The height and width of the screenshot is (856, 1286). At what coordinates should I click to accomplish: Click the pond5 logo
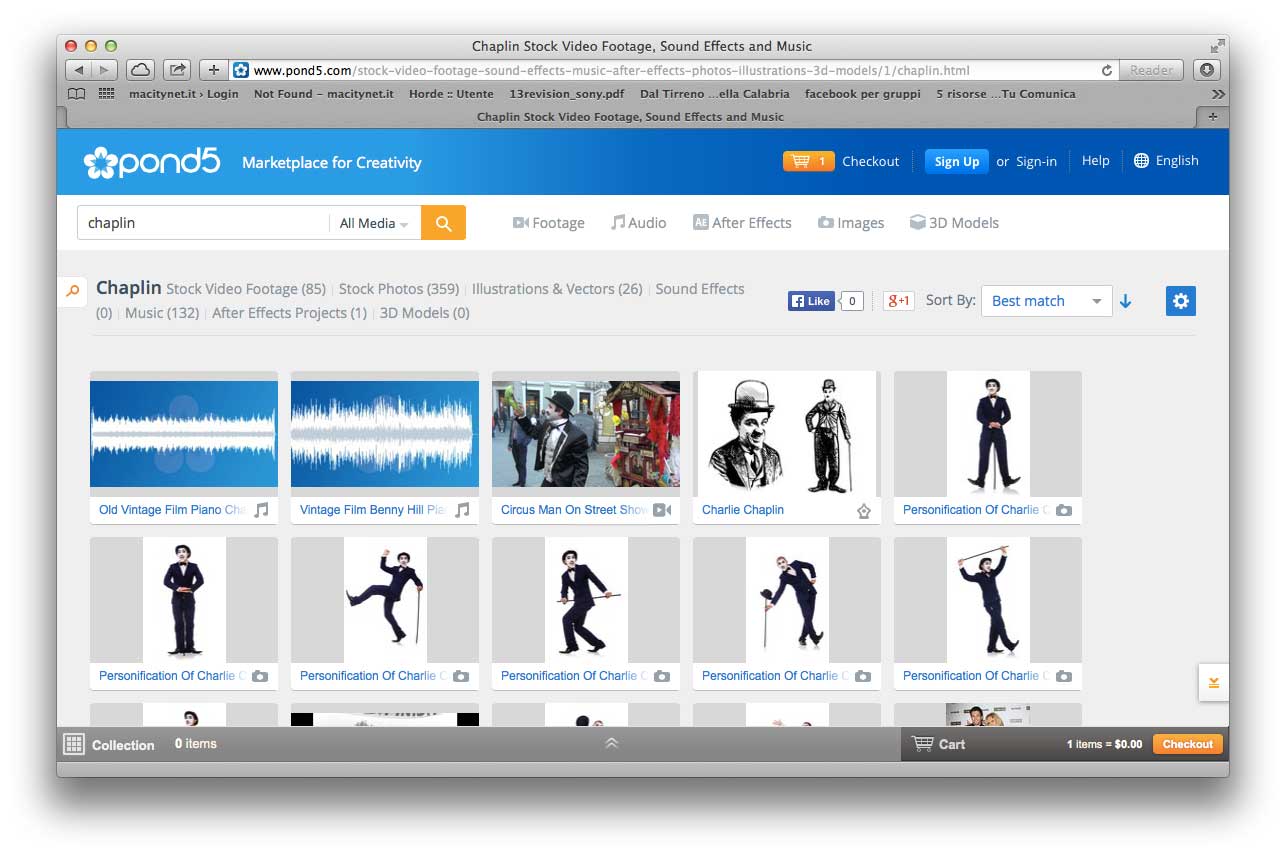click(x=151, y=162)
